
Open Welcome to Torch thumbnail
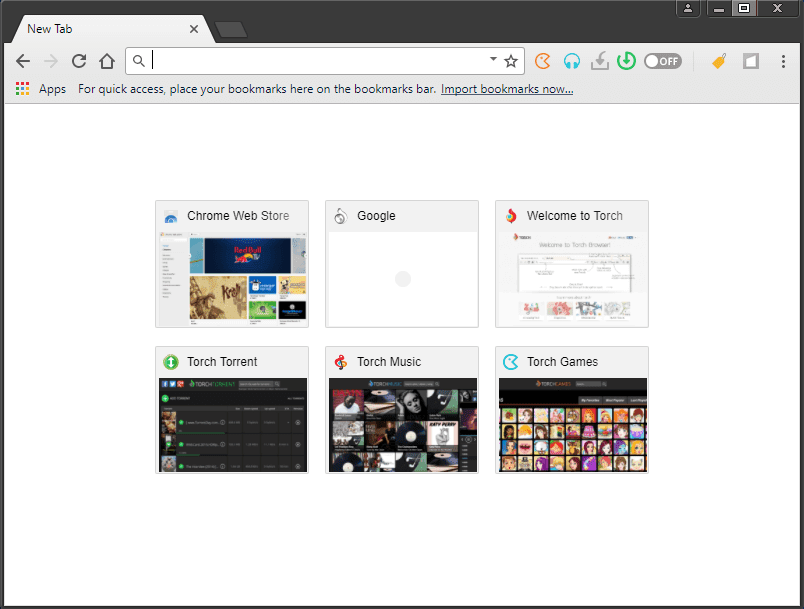(572, 279)
